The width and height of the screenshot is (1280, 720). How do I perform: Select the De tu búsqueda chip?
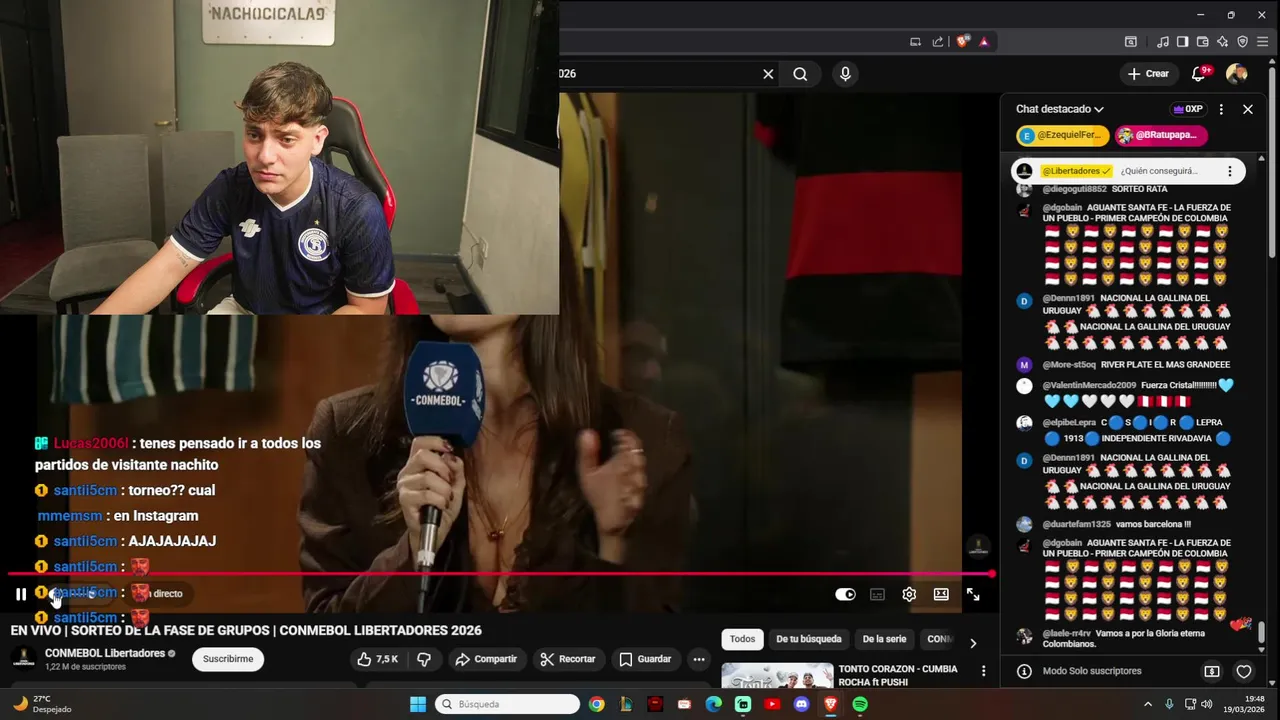click(x=809, y=639)
